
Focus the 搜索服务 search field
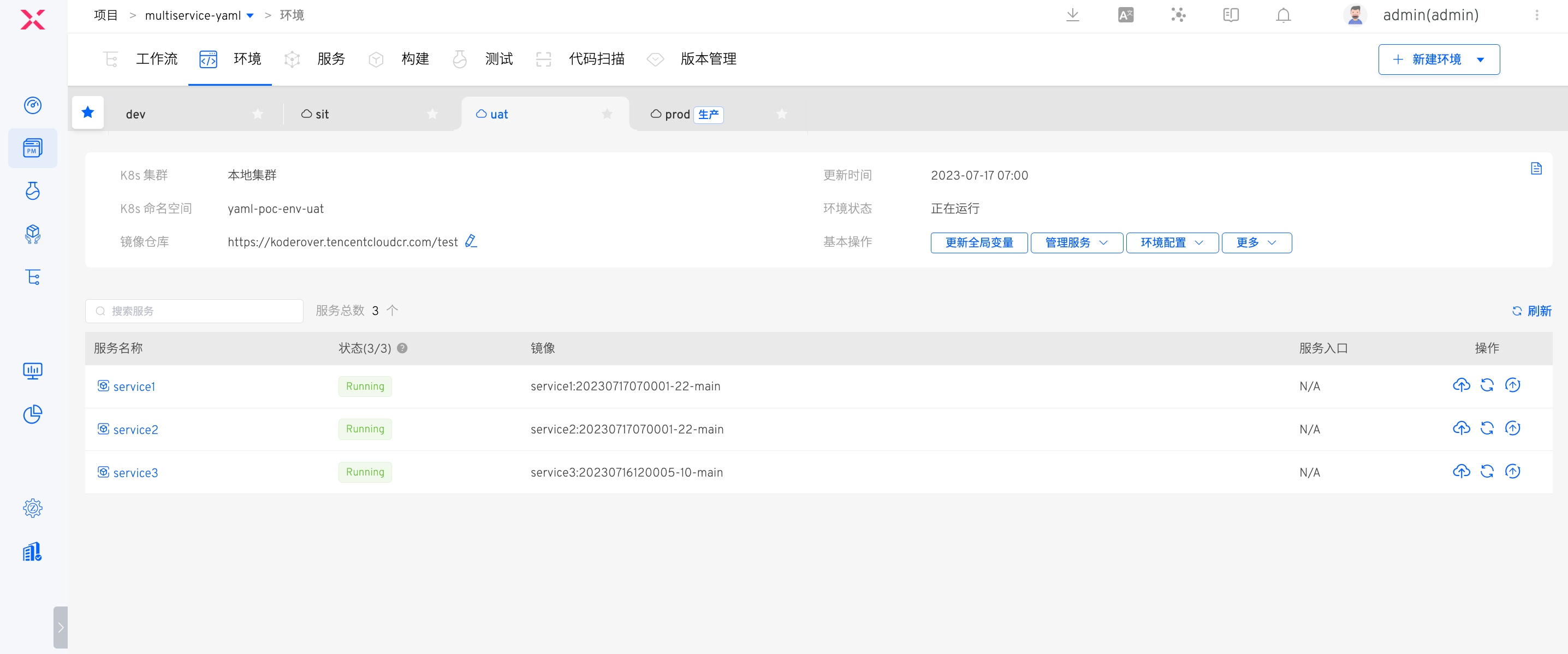(194, 311)
